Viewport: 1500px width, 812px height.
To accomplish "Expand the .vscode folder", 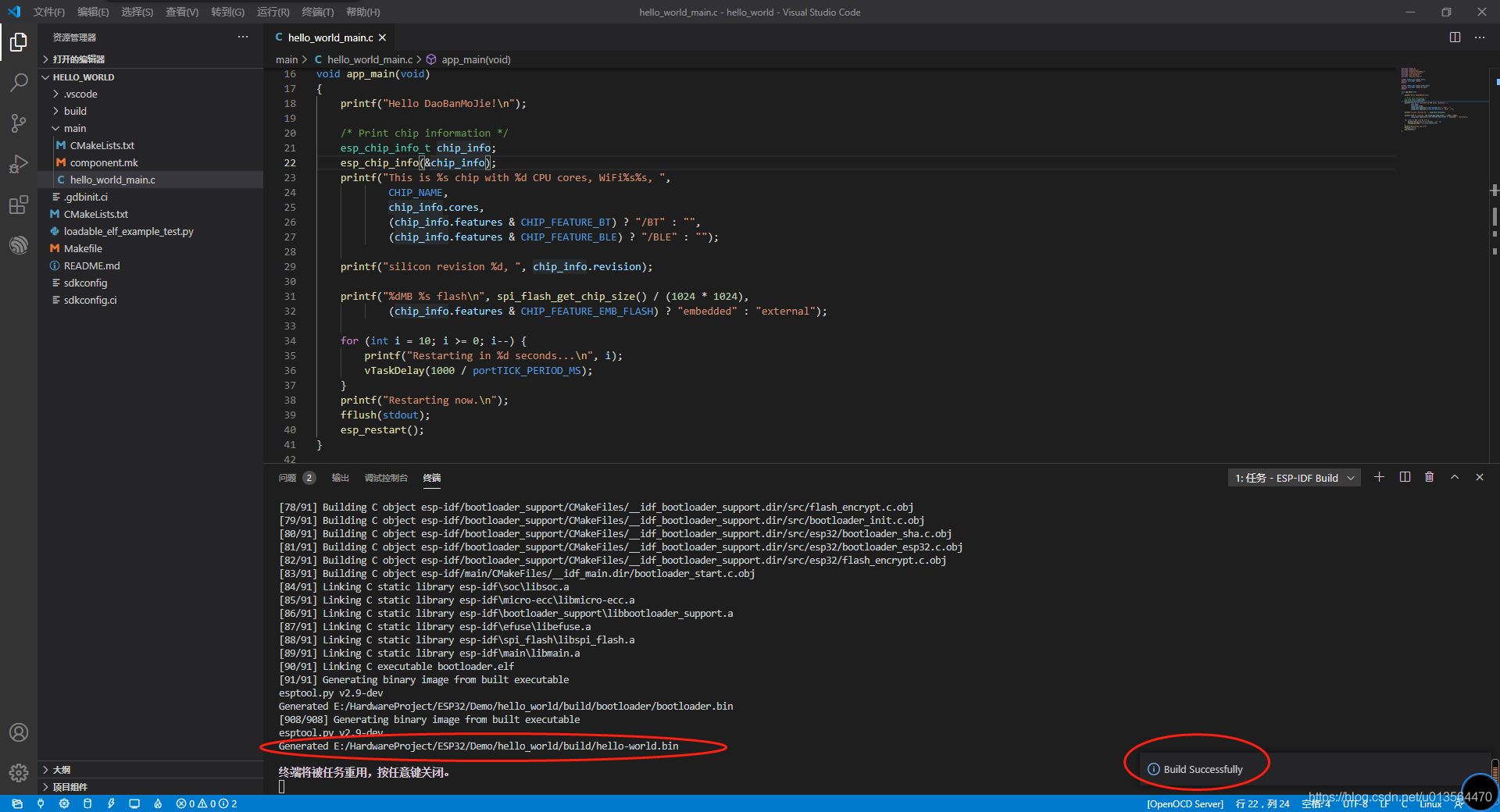I will pos(80,94).
